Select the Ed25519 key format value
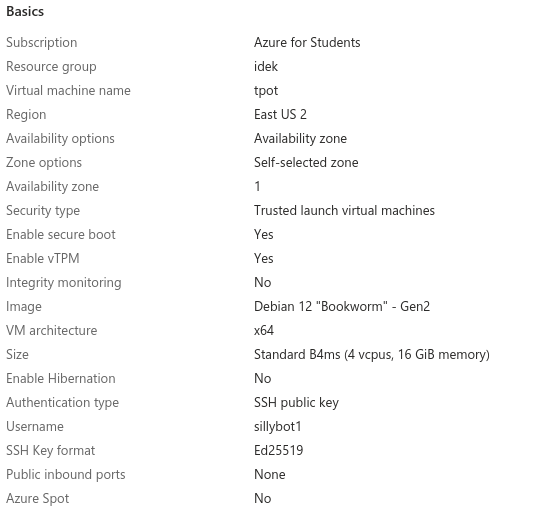540x513 pixels. pyautogui.click(x=278, y=450)
